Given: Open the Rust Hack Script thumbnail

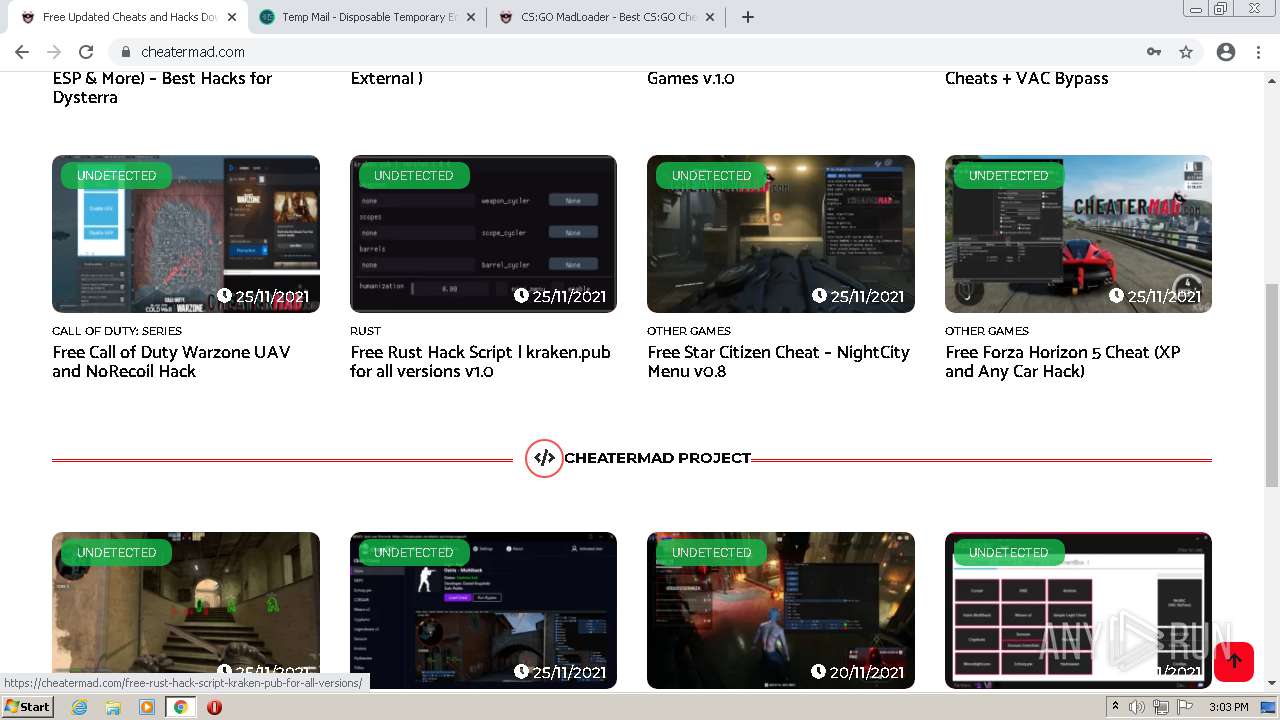Looking at the screenshot, I should coord(483,234).
